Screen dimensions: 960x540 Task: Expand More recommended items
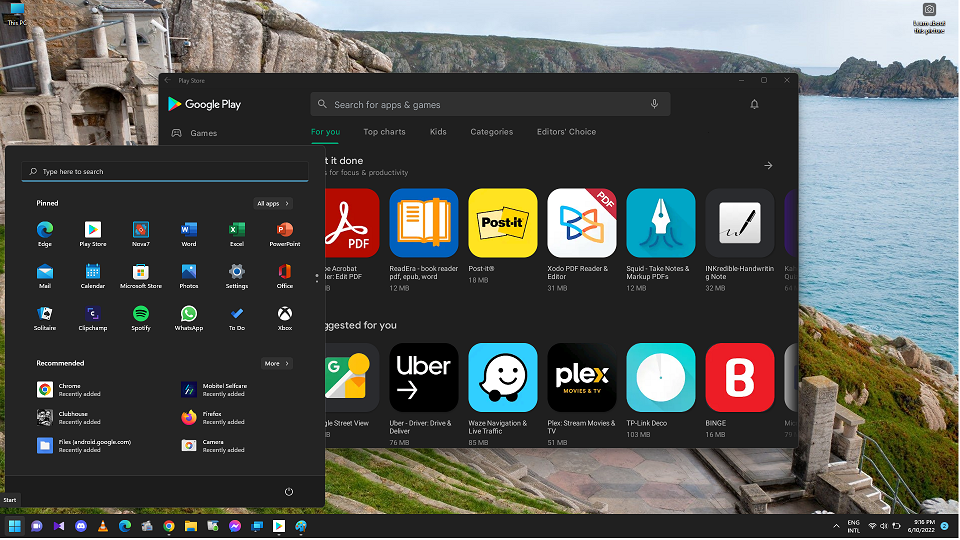[x=277, y=364]
